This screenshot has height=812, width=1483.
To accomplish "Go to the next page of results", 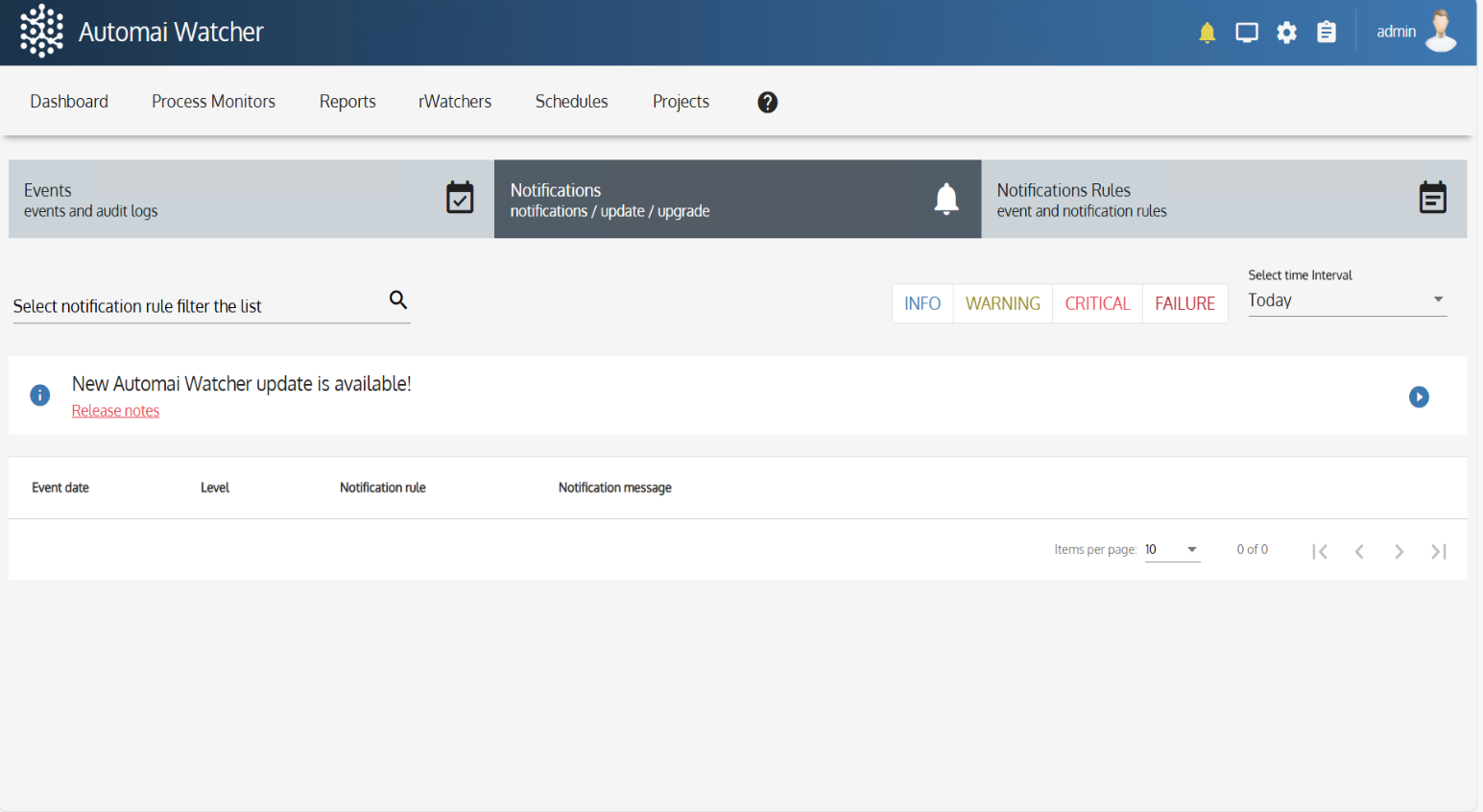I will 1399,551.
